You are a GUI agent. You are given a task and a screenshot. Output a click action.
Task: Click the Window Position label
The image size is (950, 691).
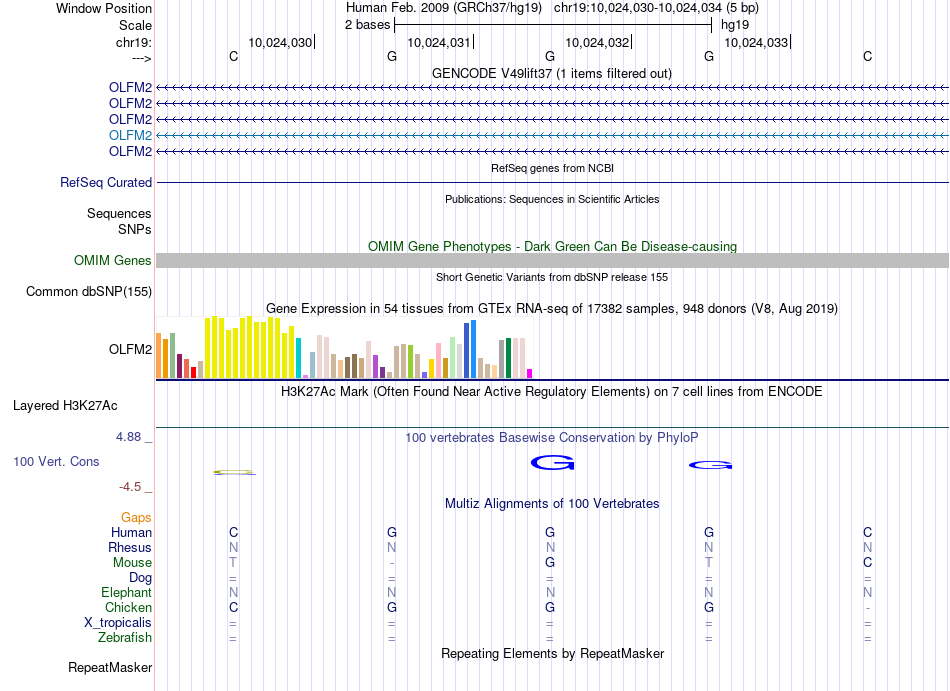coord(104,8)
